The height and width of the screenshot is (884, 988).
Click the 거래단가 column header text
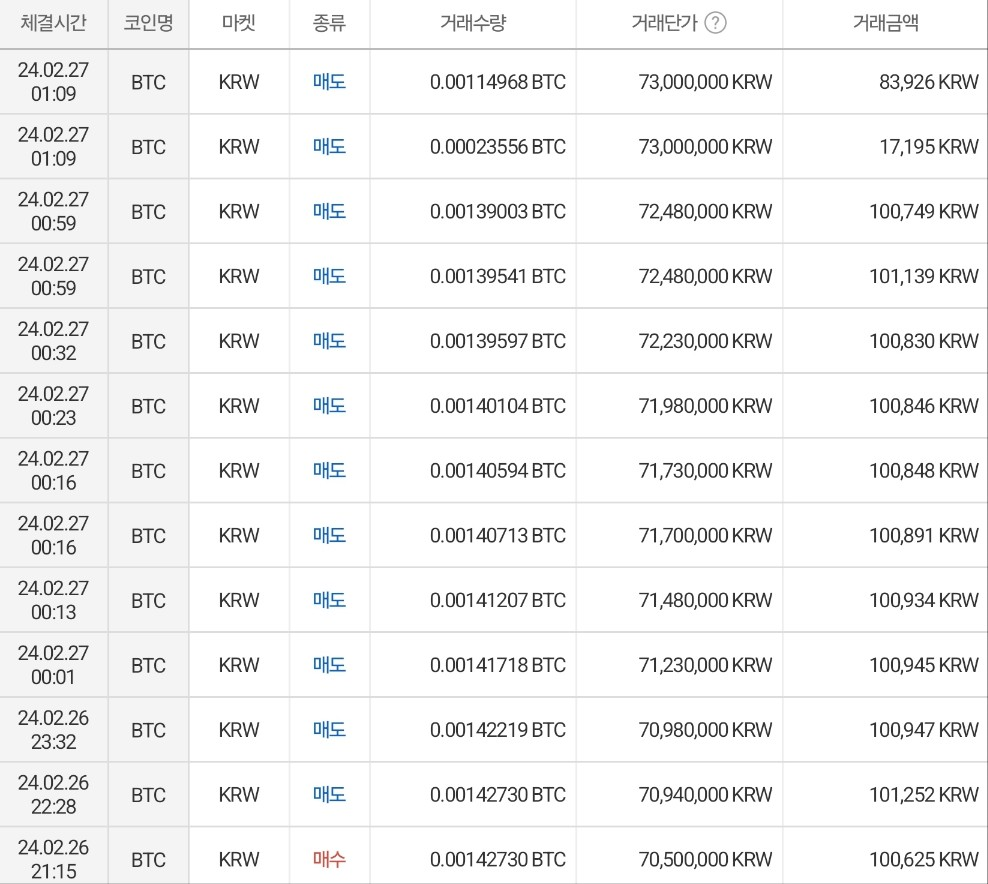coord(665,23)
